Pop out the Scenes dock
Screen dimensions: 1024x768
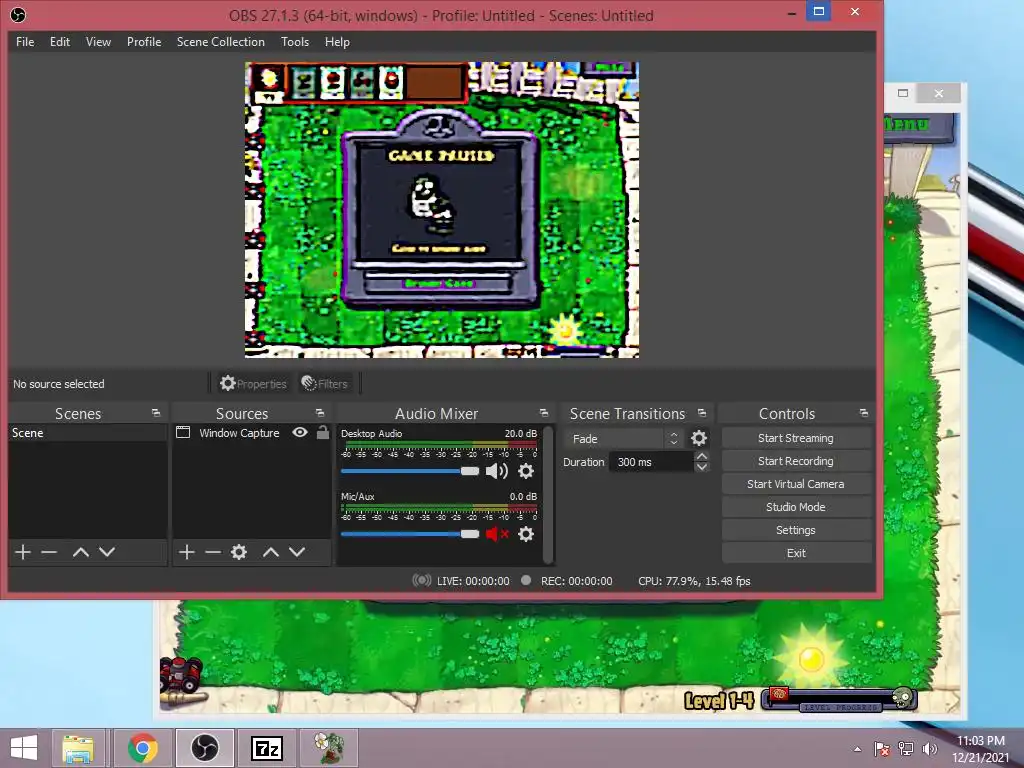[155, 413]
